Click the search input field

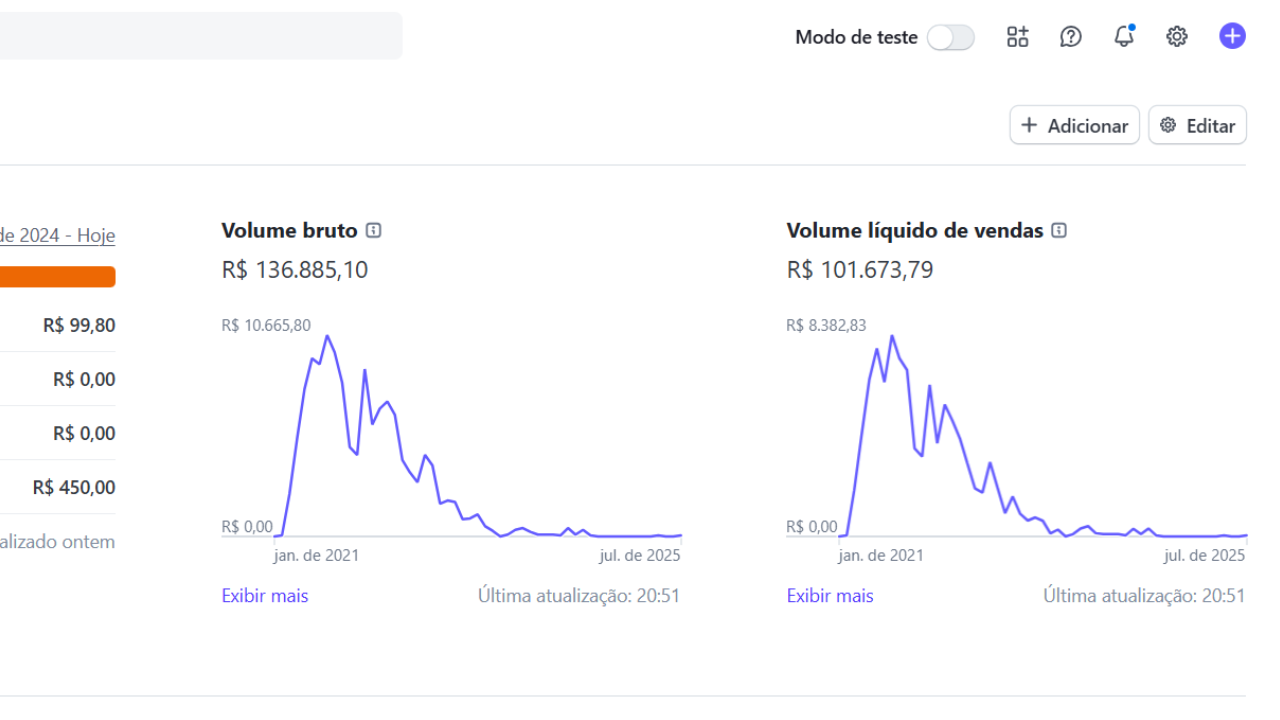pyautogui.click(x=200, y=36)
